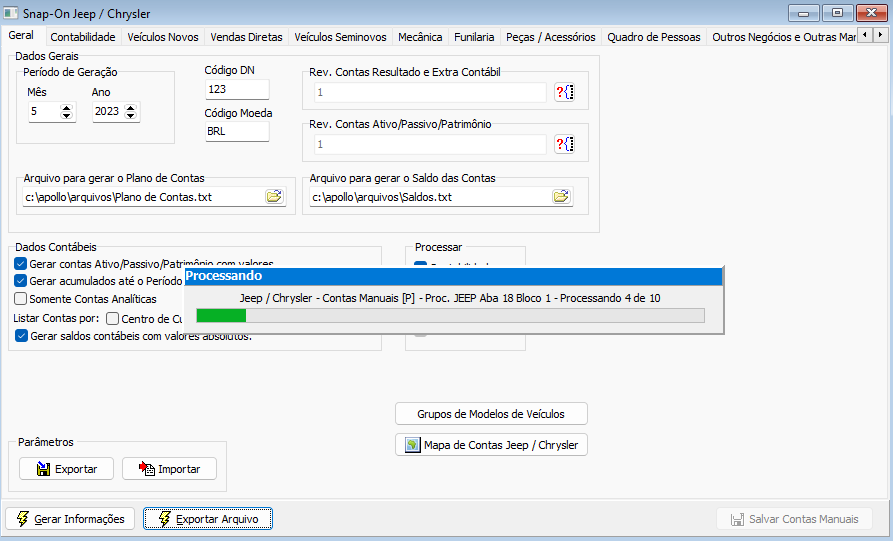
Task: Click the Exportar parameters button
Action: (67, 469)
